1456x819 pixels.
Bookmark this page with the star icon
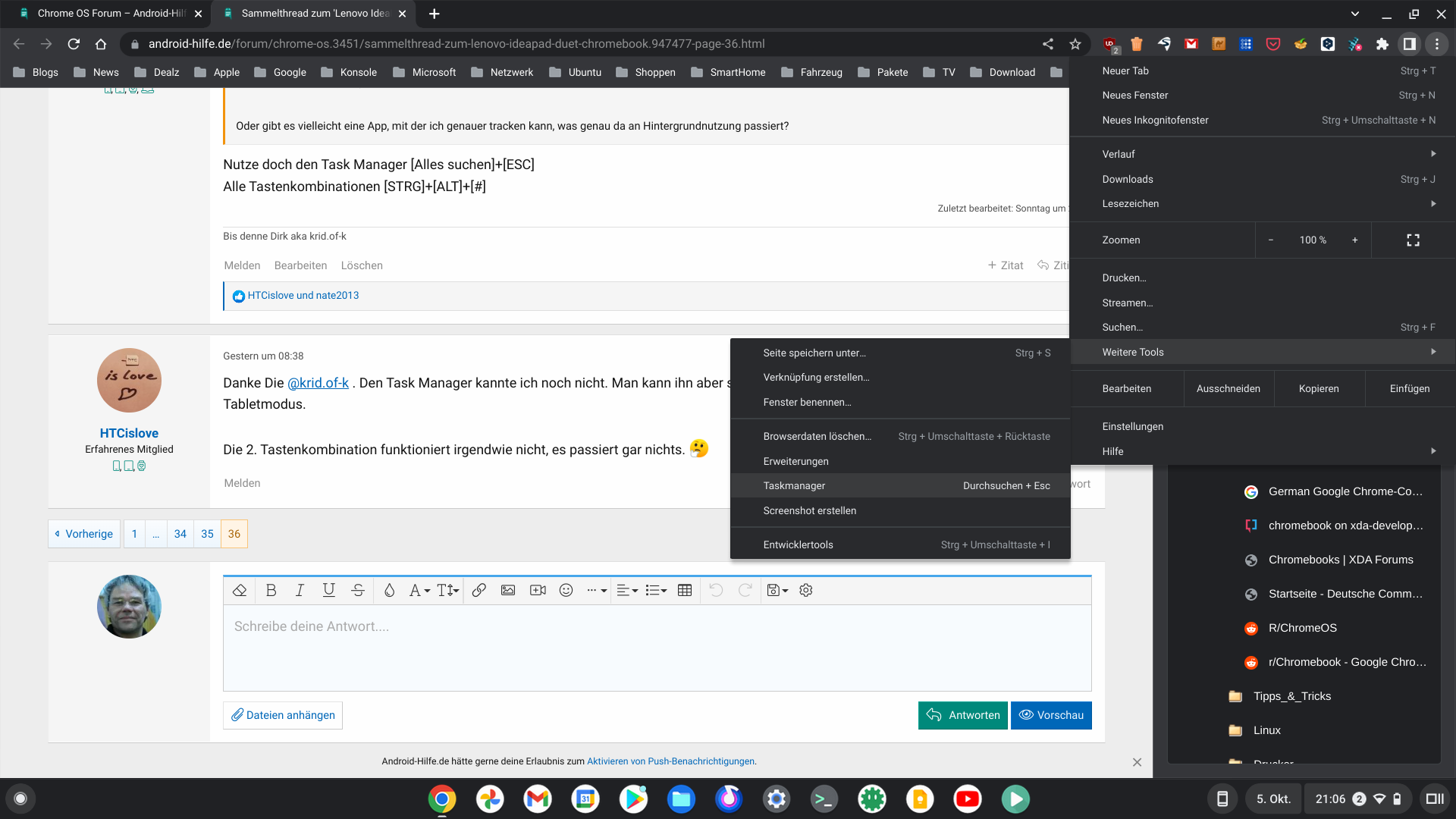coord(1075,44)
